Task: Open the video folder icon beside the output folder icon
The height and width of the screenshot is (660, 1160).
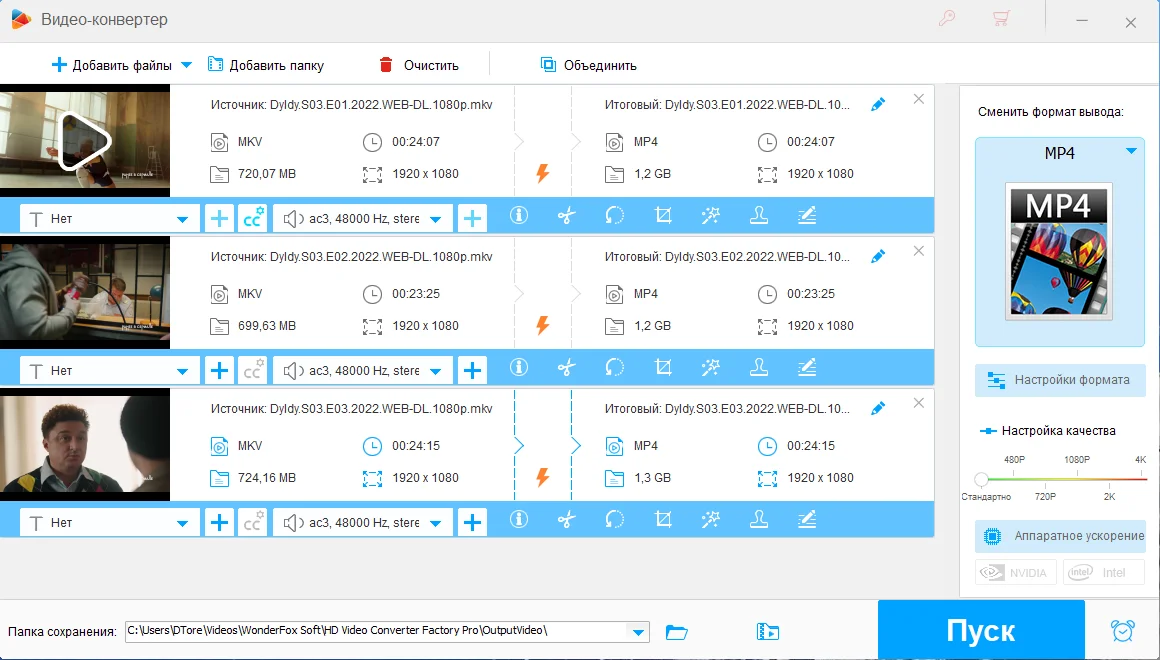Action: click(768, 632)
